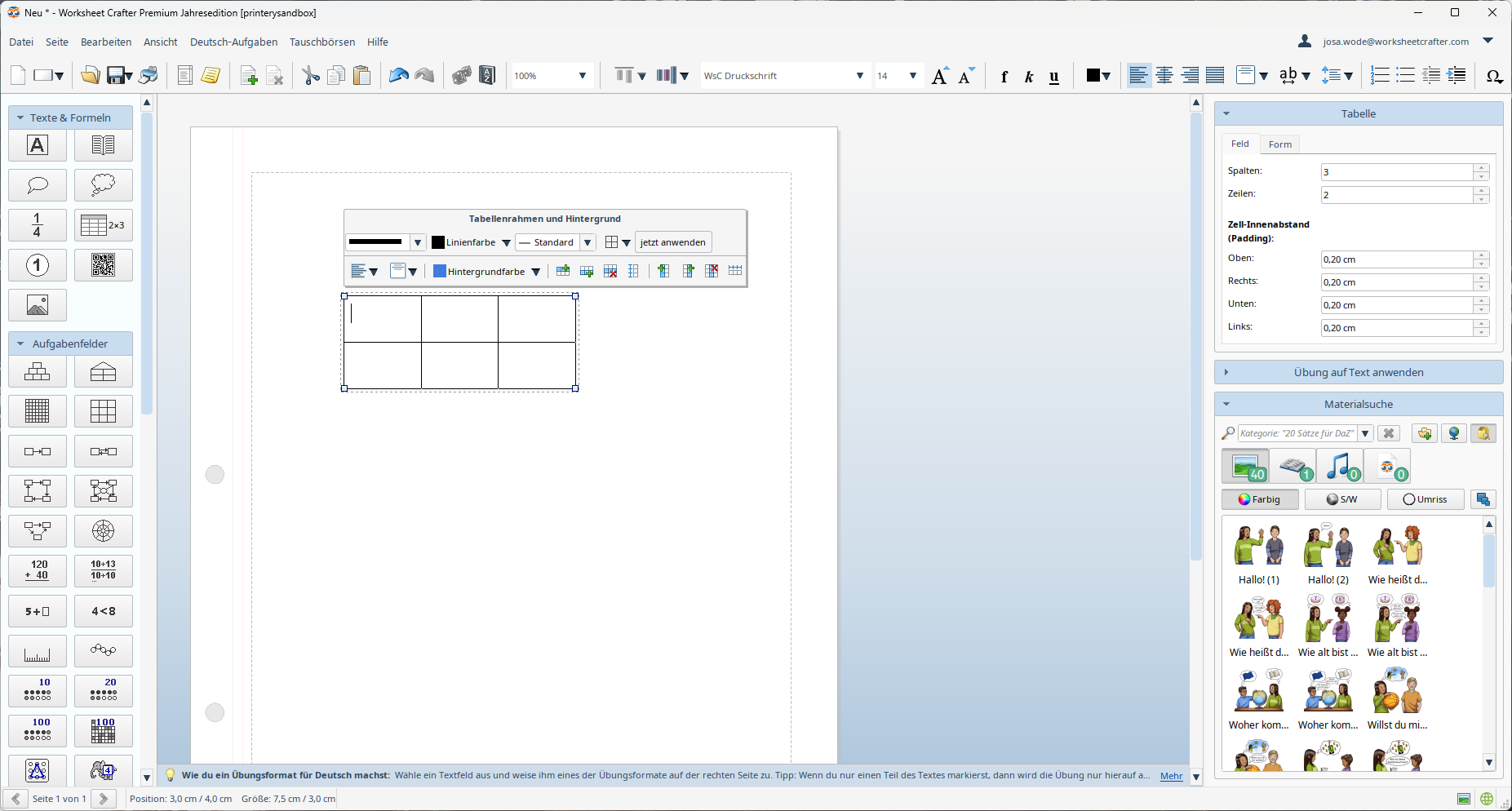
Task: Click the scissors cut icon
Action: [x=311, y=76]
